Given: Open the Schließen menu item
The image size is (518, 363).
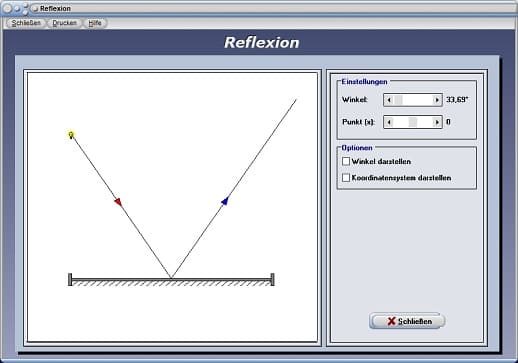Looking at the screenshot, I should click(26, 23).
